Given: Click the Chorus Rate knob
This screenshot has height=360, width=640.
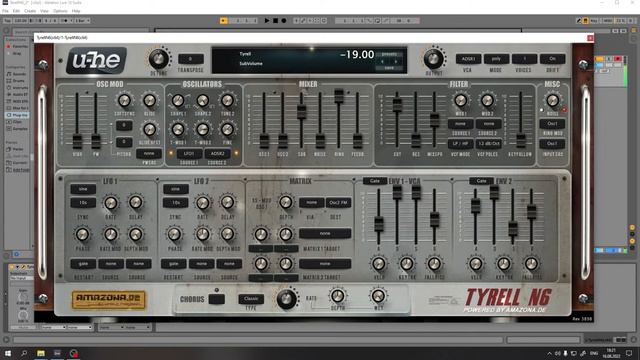Looking at the screenshot, I should [x=287, y=299].
